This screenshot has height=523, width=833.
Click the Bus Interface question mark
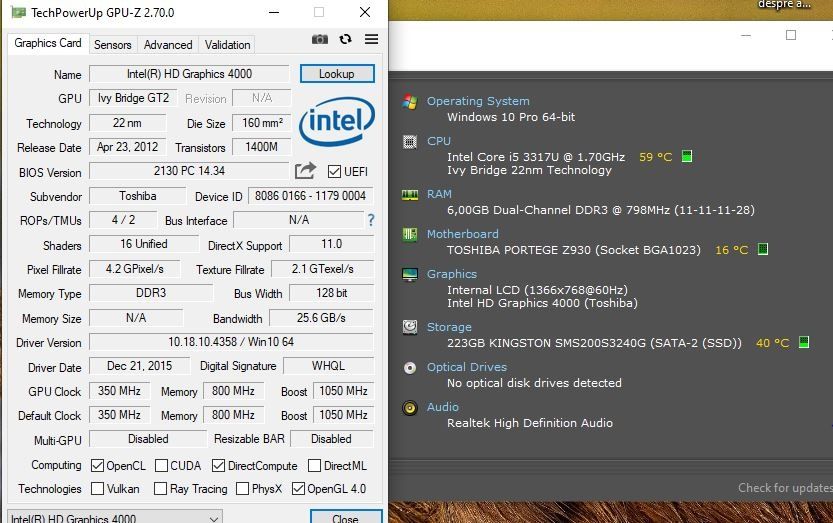(371, 220)
